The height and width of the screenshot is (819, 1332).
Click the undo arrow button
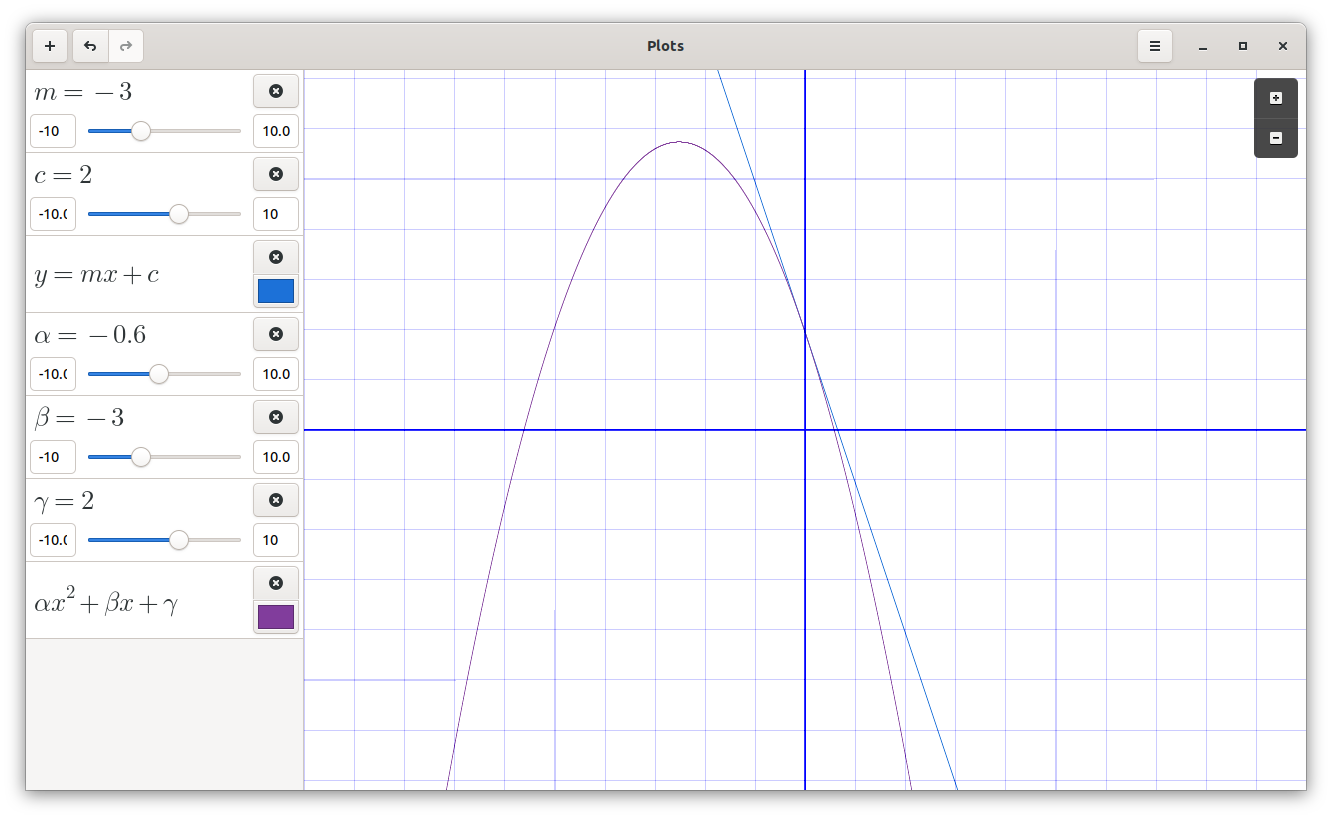pyautogui.click(x=90, y=46)
